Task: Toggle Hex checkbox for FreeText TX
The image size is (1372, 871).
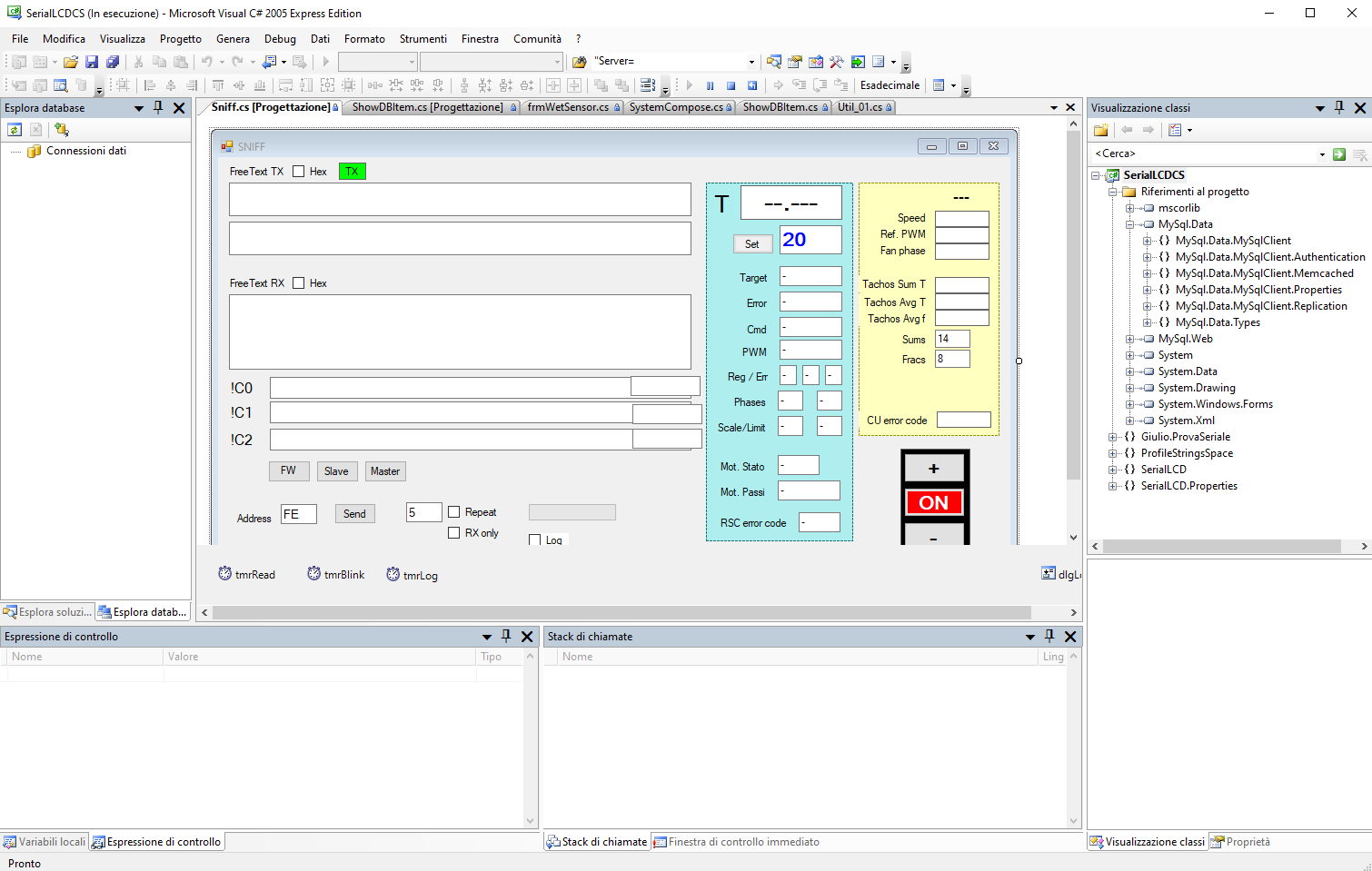Action: (298, 171)
